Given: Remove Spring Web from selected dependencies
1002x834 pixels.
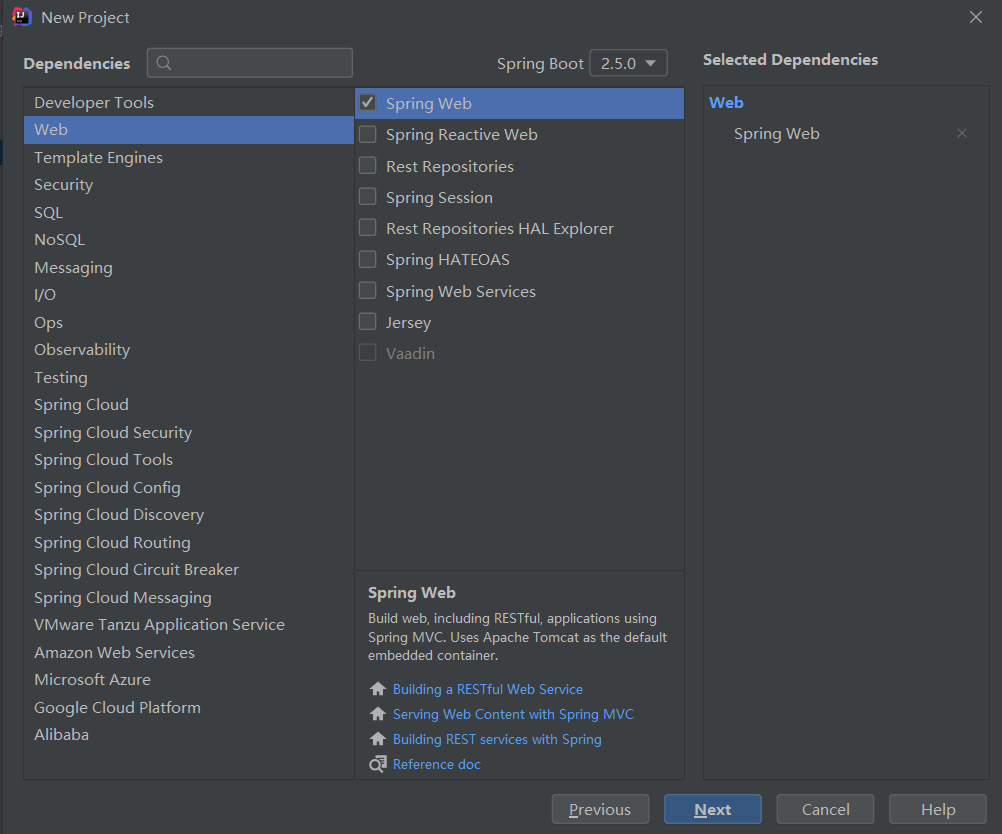Looking at the screenshot, I should click(x=961, y=134).
